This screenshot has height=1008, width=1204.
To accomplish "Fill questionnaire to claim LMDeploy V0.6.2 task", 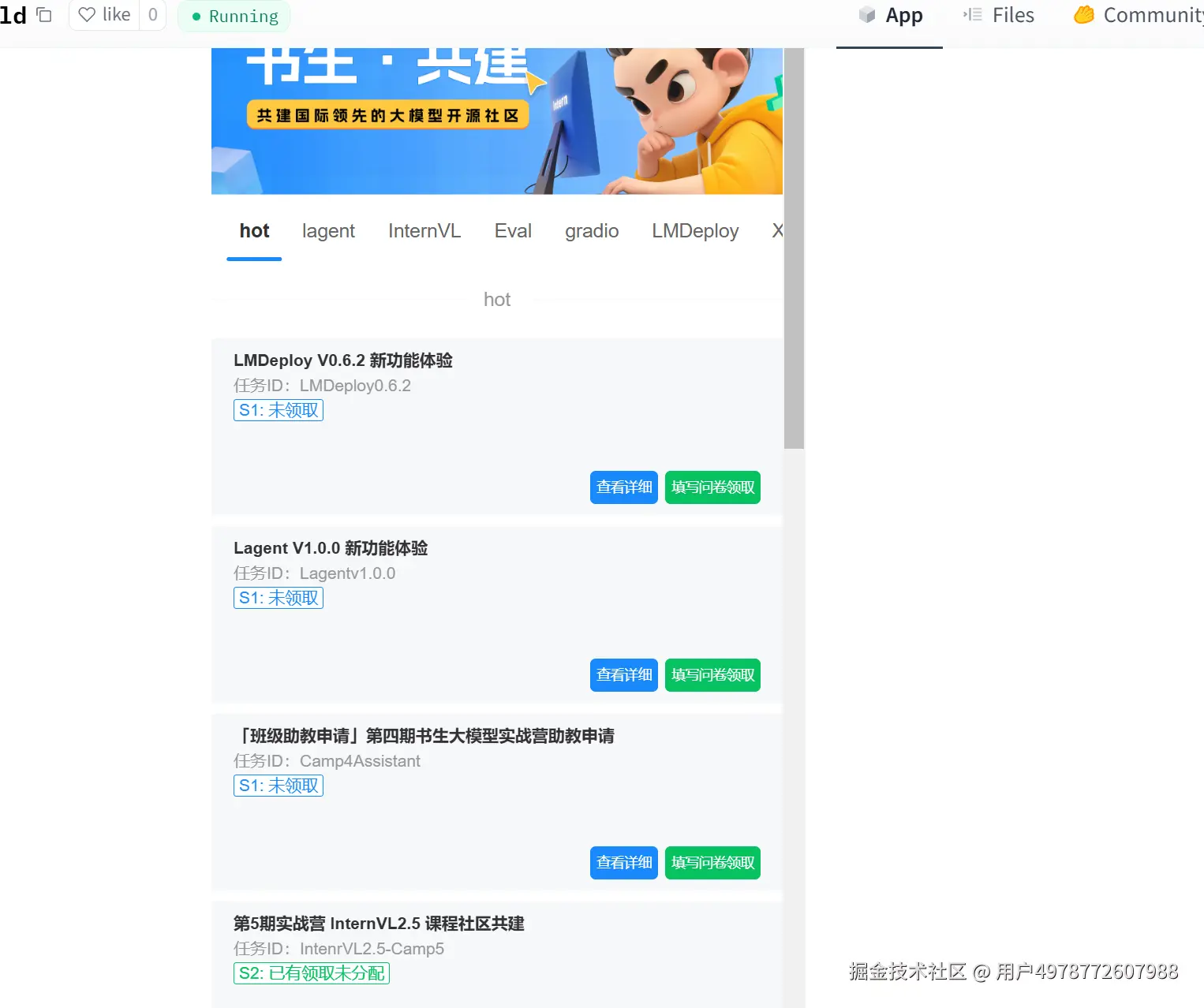I will [712, 487].
